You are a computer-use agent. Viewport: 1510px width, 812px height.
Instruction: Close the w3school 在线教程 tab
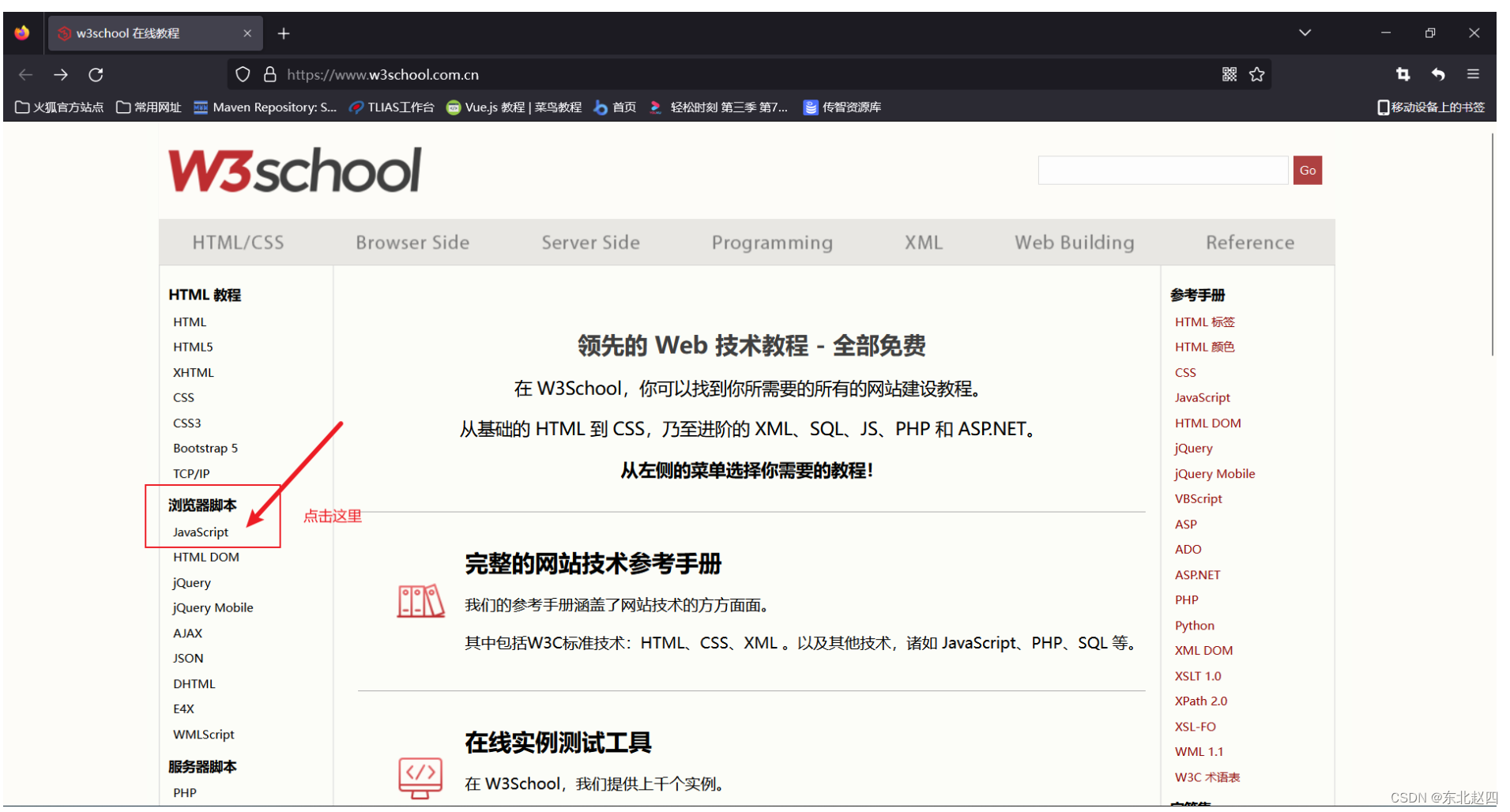[247, 33]
